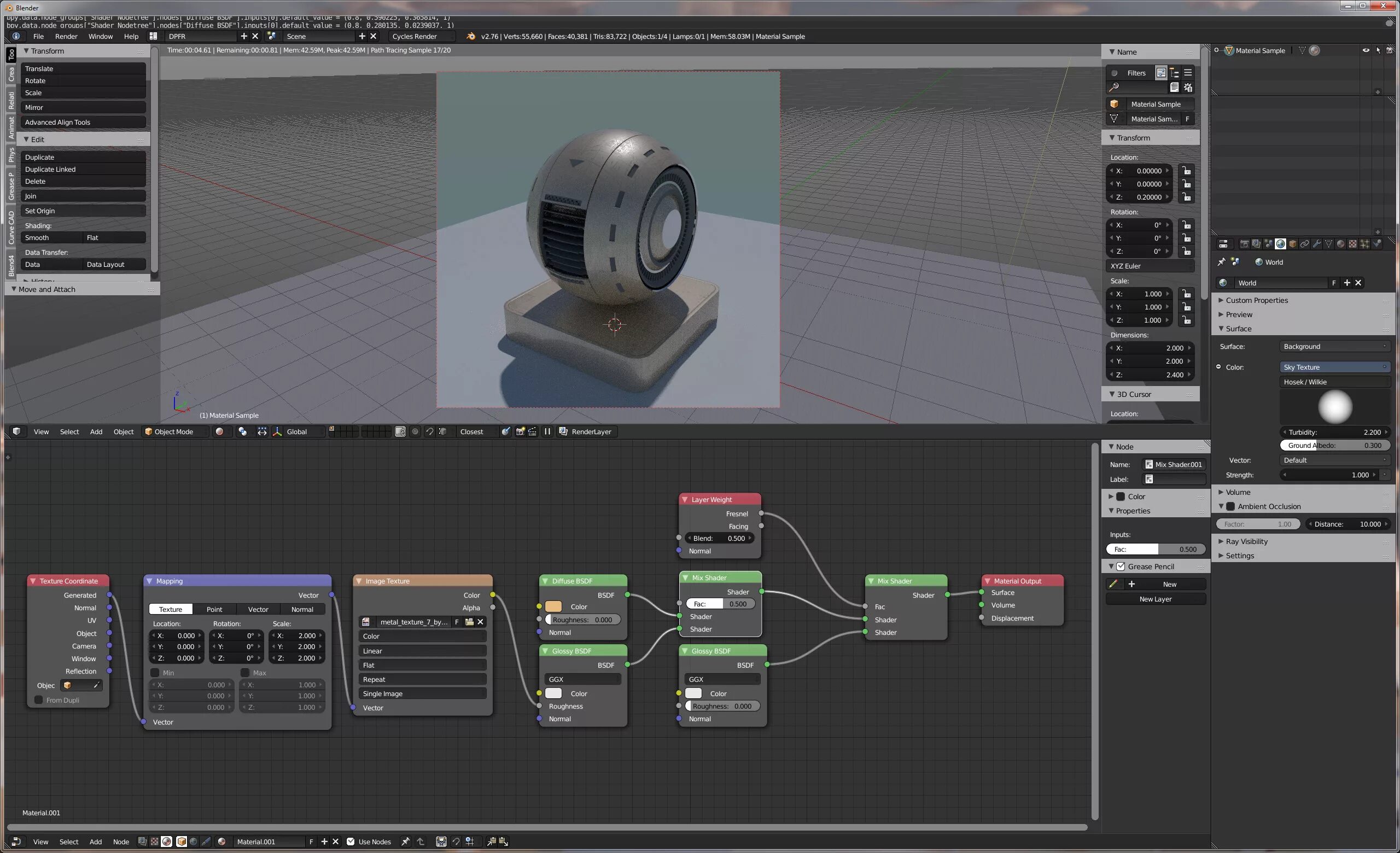This screenshot has height=853, width=1400.
Task: Pin node tree pushpin in node editor header
Action: tap(405, 842)
